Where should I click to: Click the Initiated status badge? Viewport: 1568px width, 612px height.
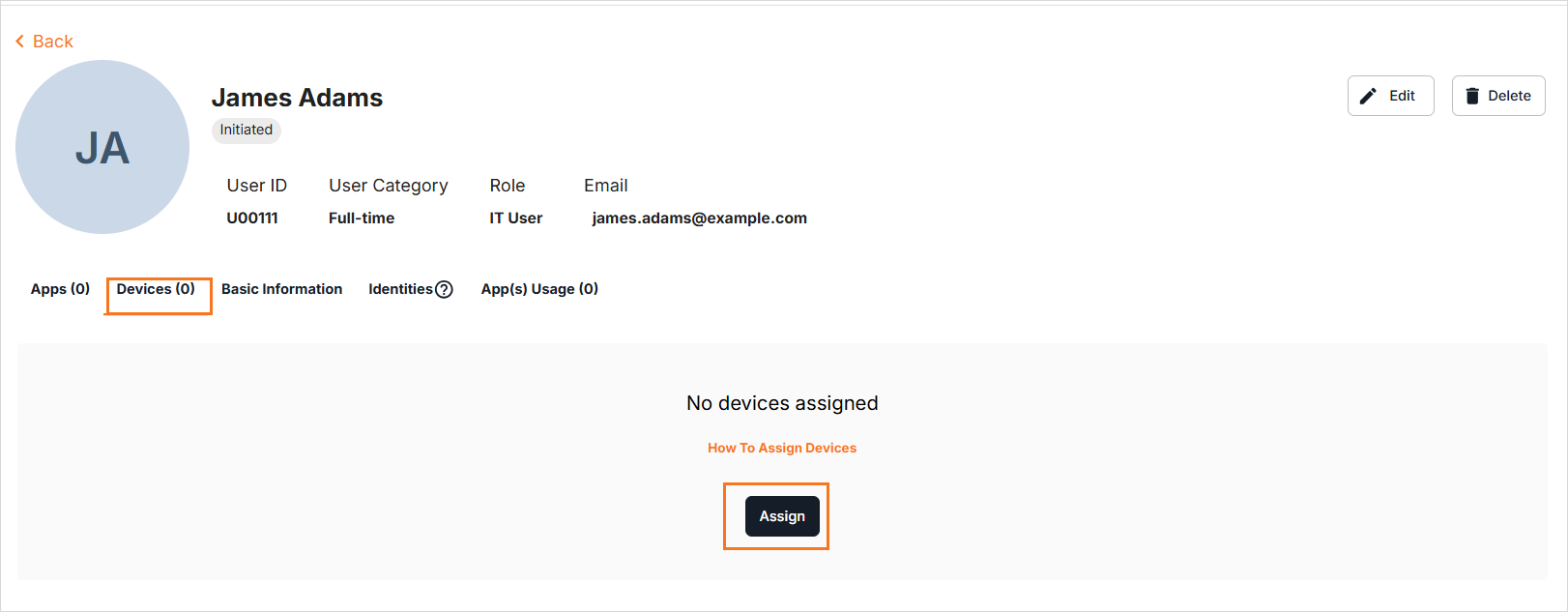(x=246, y=130)
